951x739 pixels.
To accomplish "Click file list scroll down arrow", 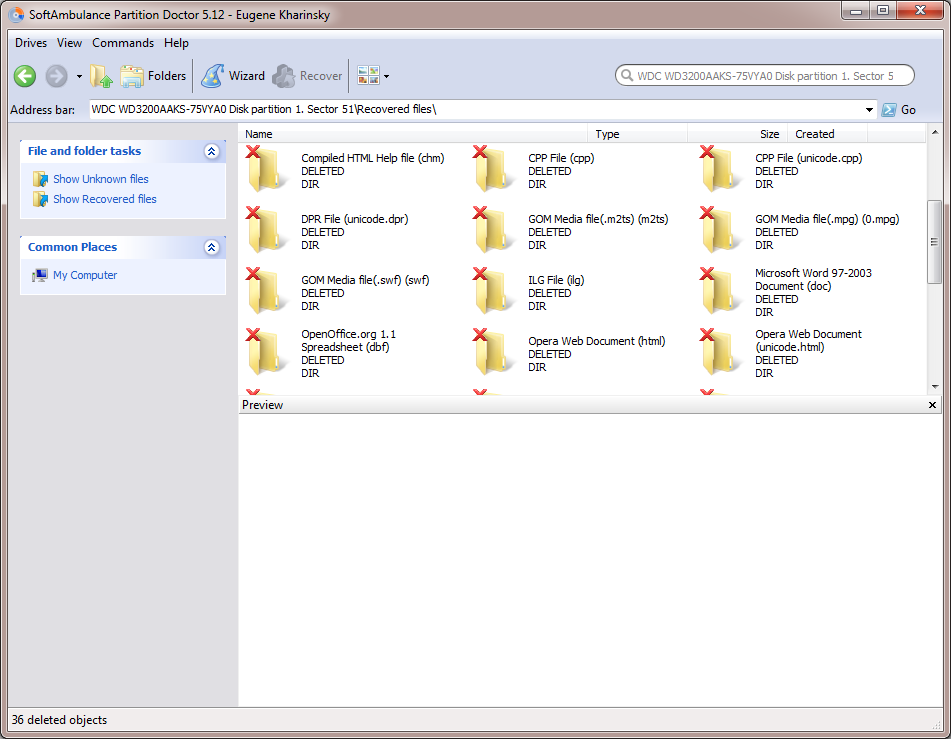I will tap(934, 386).
